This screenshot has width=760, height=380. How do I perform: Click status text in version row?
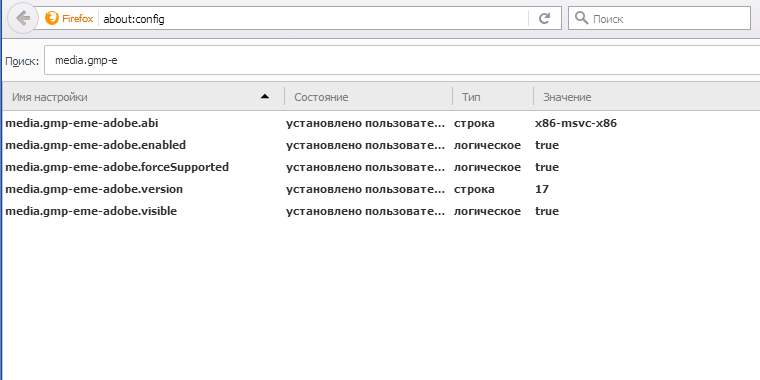pyautogui.click(x=365, y=189)
